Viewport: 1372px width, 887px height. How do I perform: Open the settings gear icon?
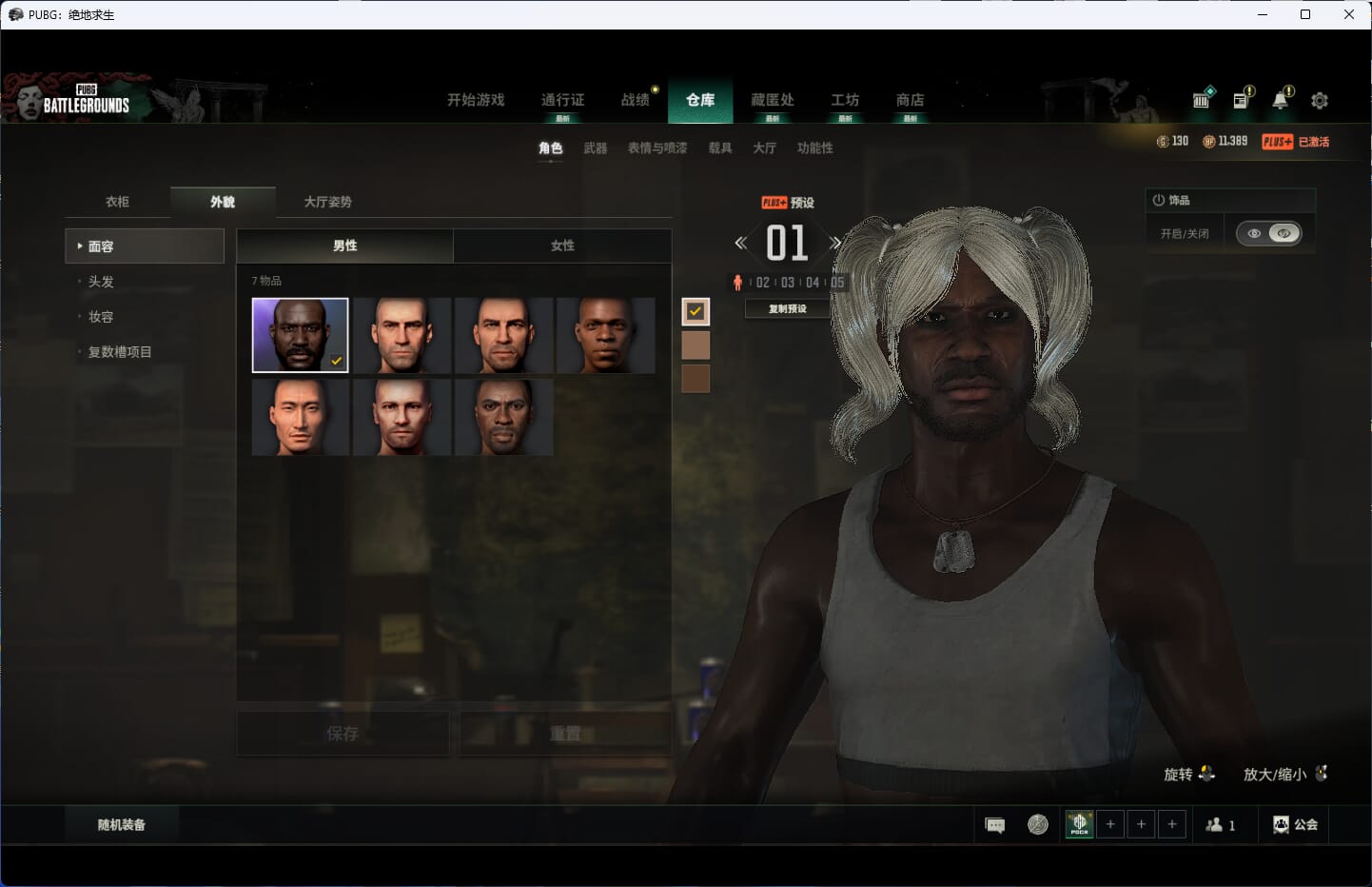click(x=1320, y=100)
